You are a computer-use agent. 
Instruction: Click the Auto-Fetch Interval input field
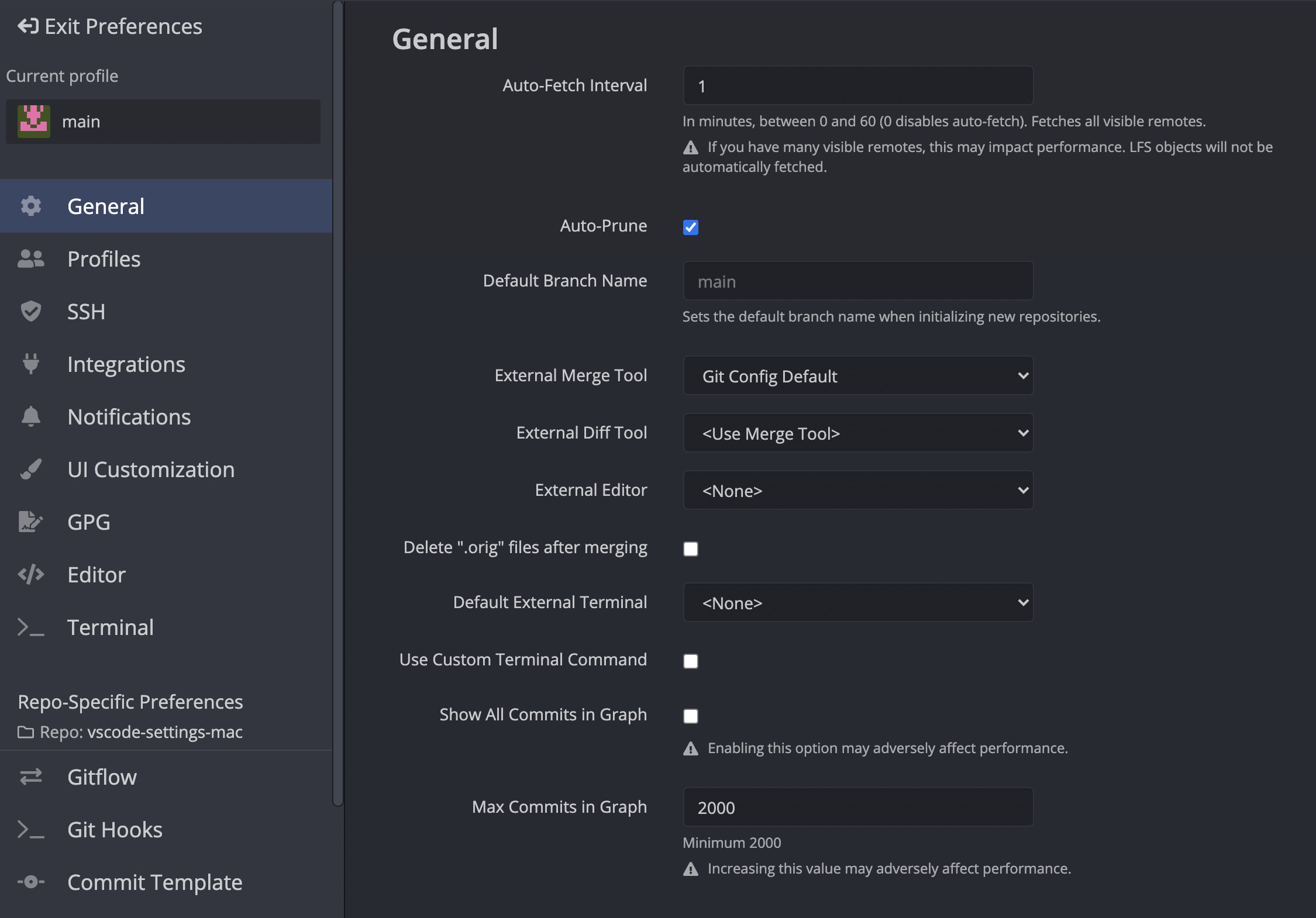click(857, 86)
